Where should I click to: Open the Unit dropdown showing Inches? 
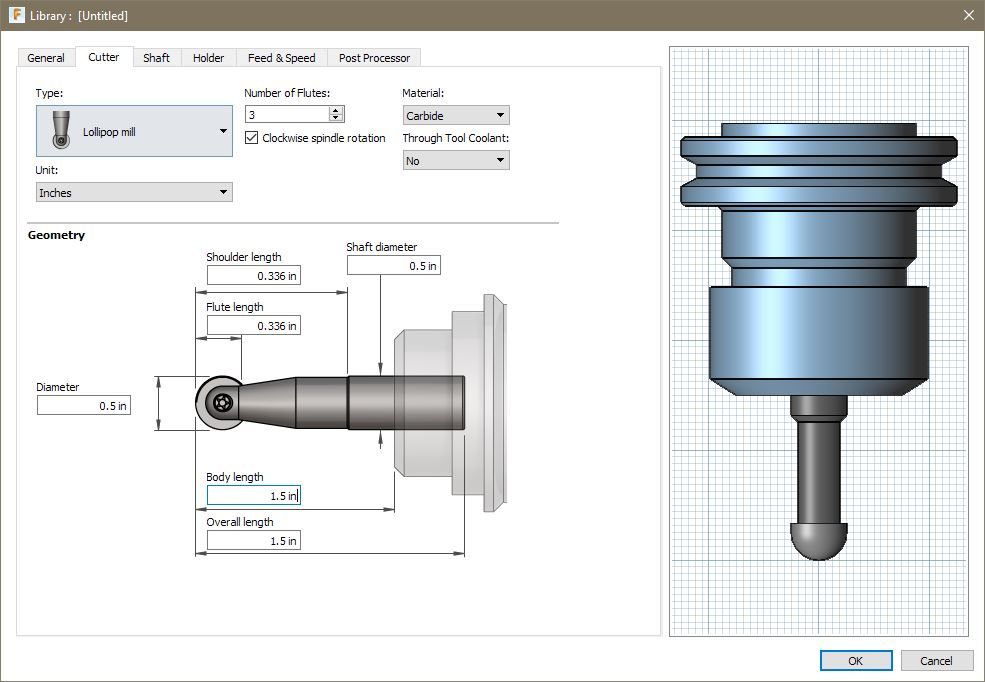tap(134, 192)
